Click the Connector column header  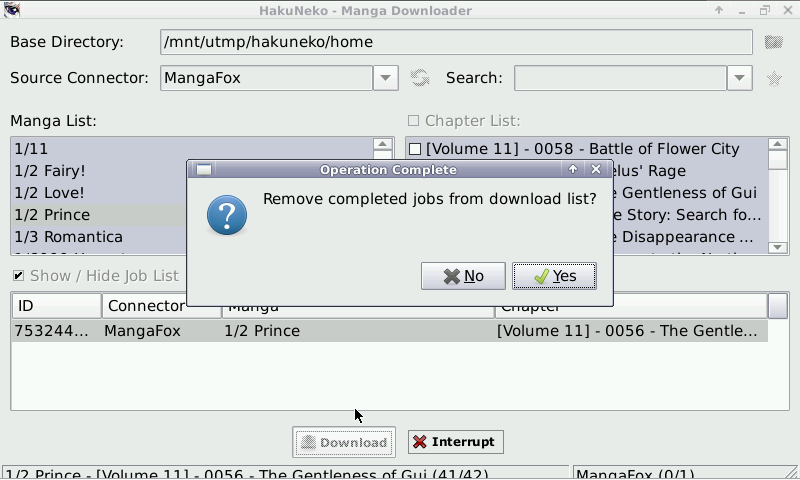click(162, 306)
